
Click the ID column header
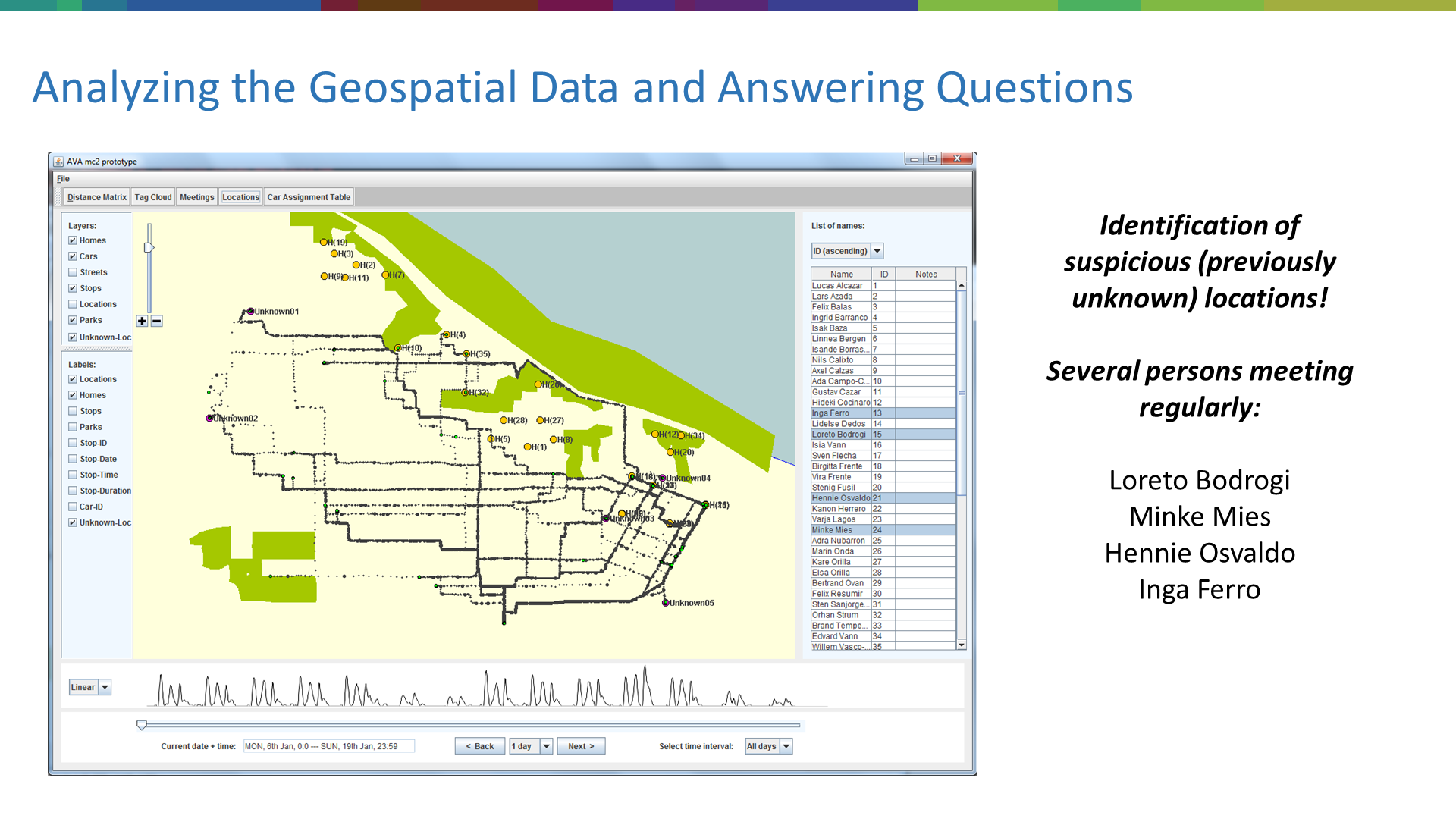point(883,275)
